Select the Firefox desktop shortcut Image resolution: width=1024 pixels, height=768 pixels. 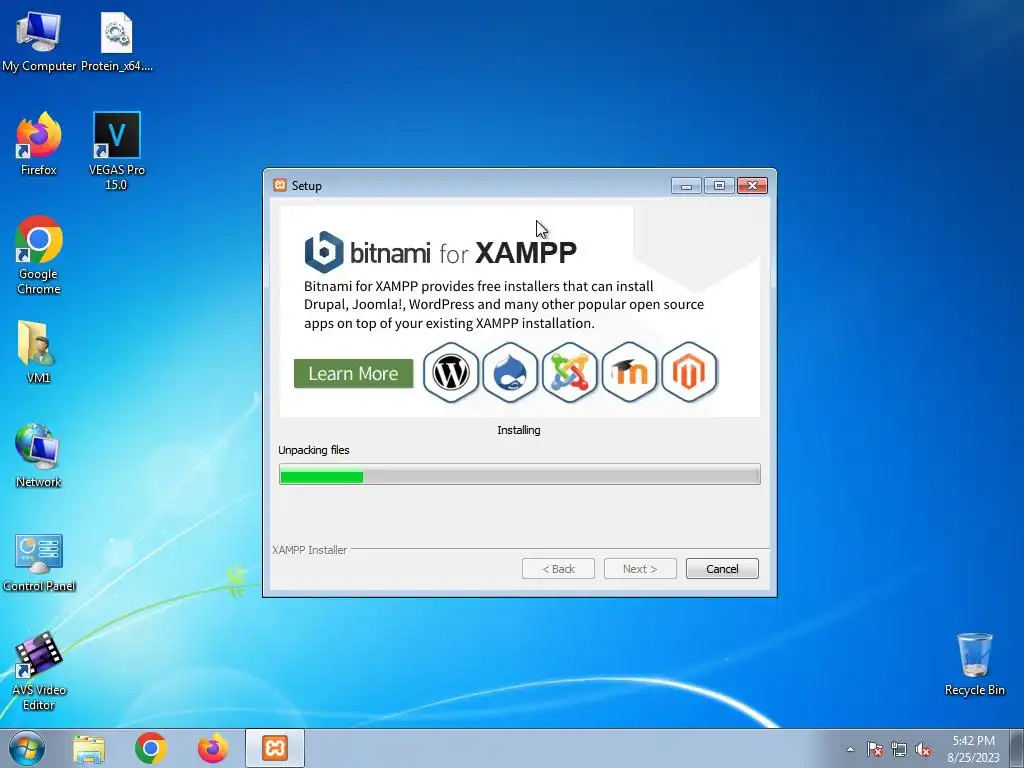[39, 144]
